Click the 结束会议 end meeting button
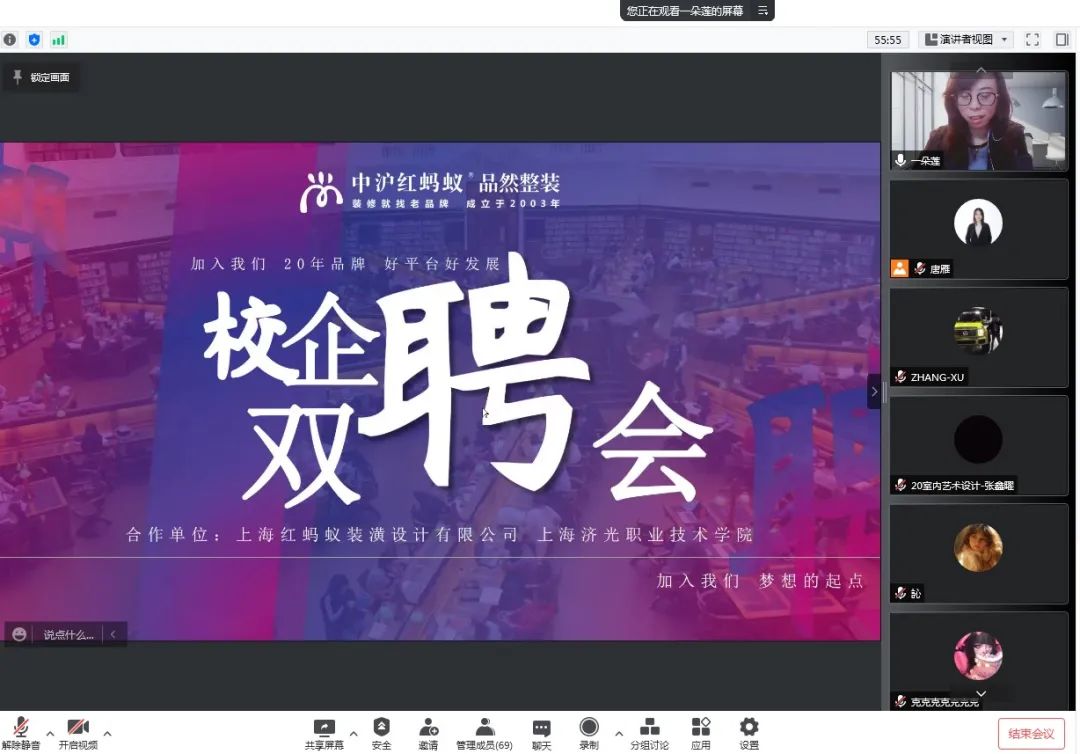Viewport: 1080px width, 754px height. [x=1031, y=733]
